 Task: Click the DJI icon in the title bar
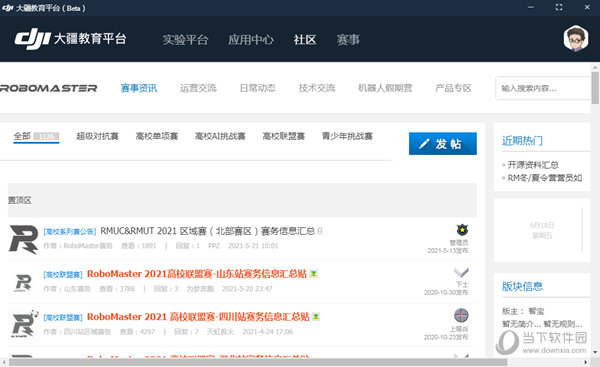click(7, 8)
